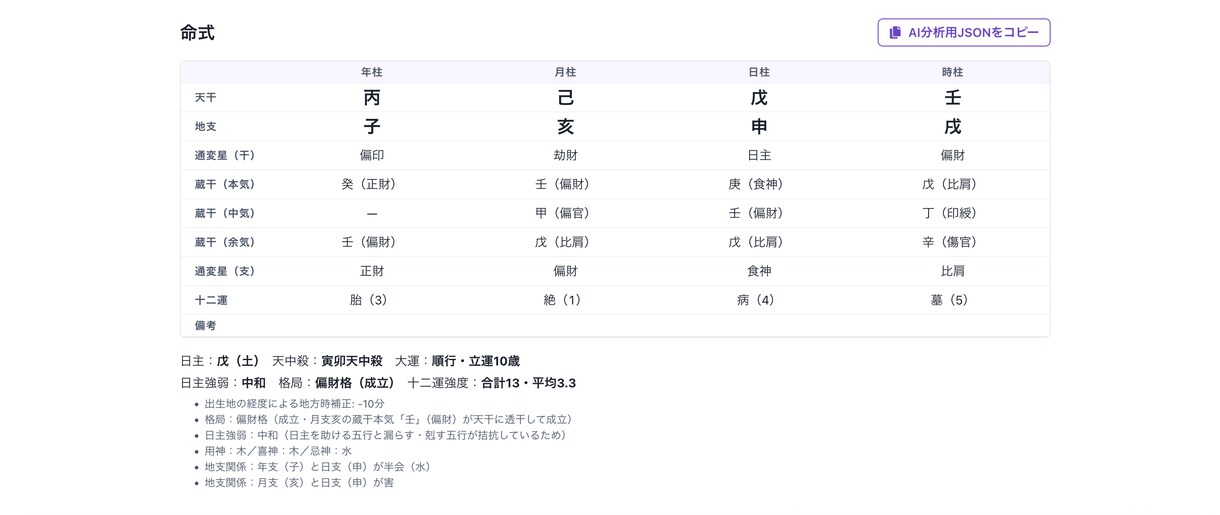1220x515 pixels.
Task: Click the 戌 earthly branch cell
Action: click(x=953, y=127)
